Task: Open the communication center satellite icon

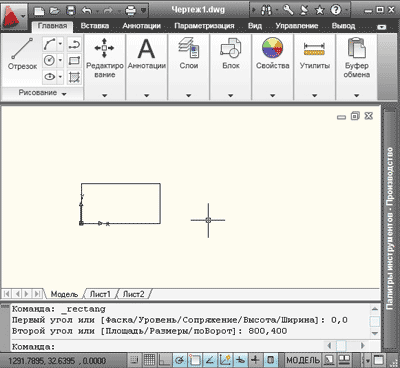Action: pyautogui.click(x=304, y=10)
